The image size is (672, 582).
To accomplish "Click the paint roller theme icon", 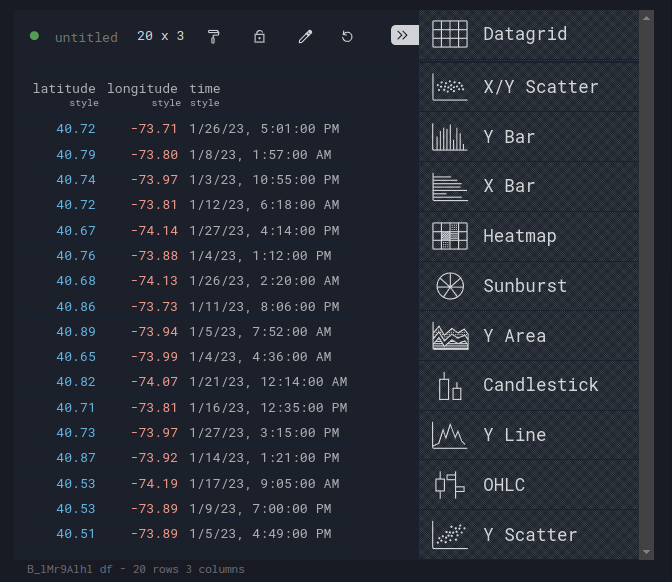I will 213,37.
